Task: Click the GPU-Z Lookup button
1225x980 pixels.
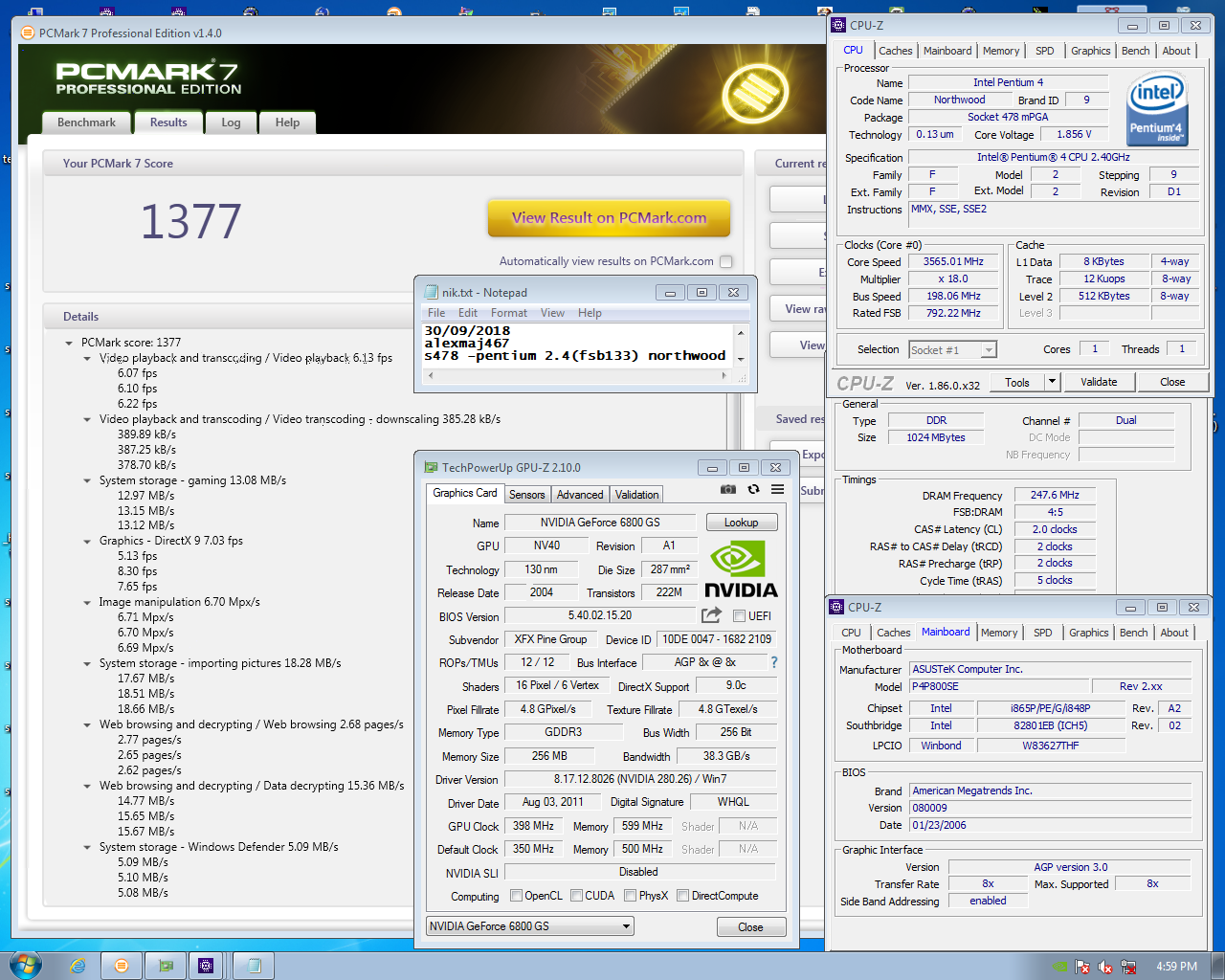Action: (x=742, y=523)
